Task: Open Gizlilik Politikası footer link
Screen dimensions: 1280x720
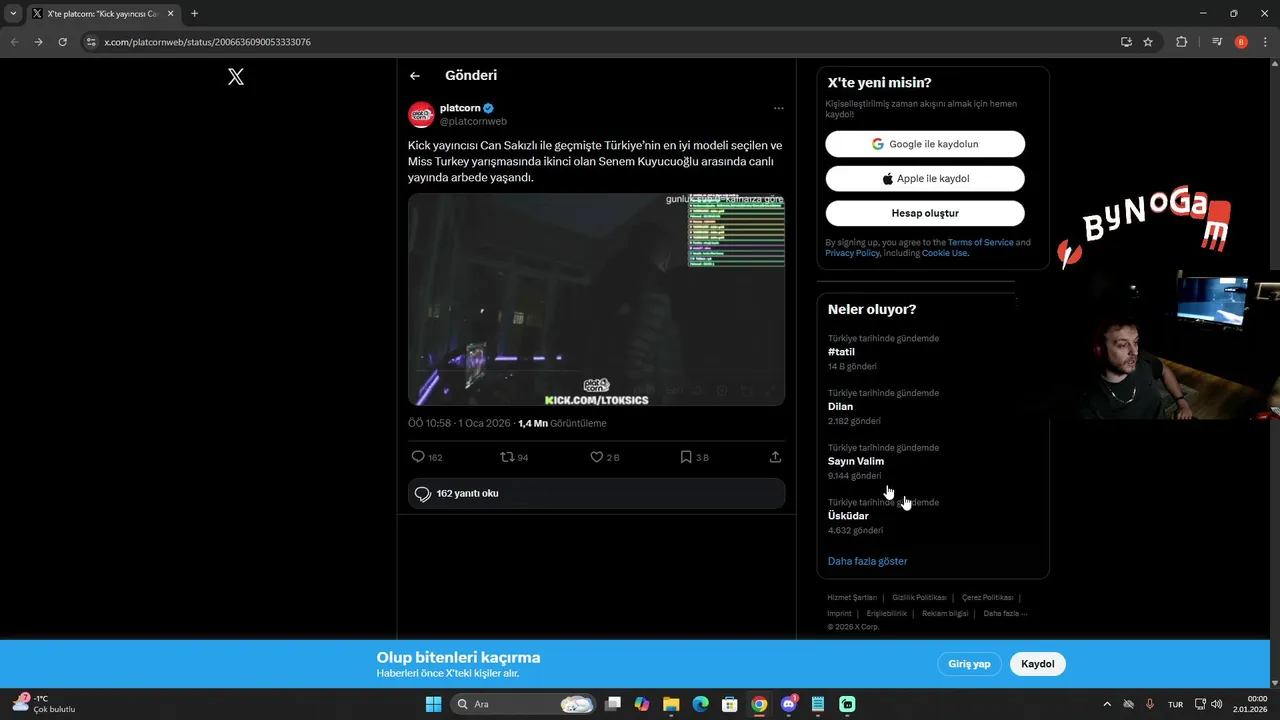Action: pyautogui.click(x=919, y=597)
